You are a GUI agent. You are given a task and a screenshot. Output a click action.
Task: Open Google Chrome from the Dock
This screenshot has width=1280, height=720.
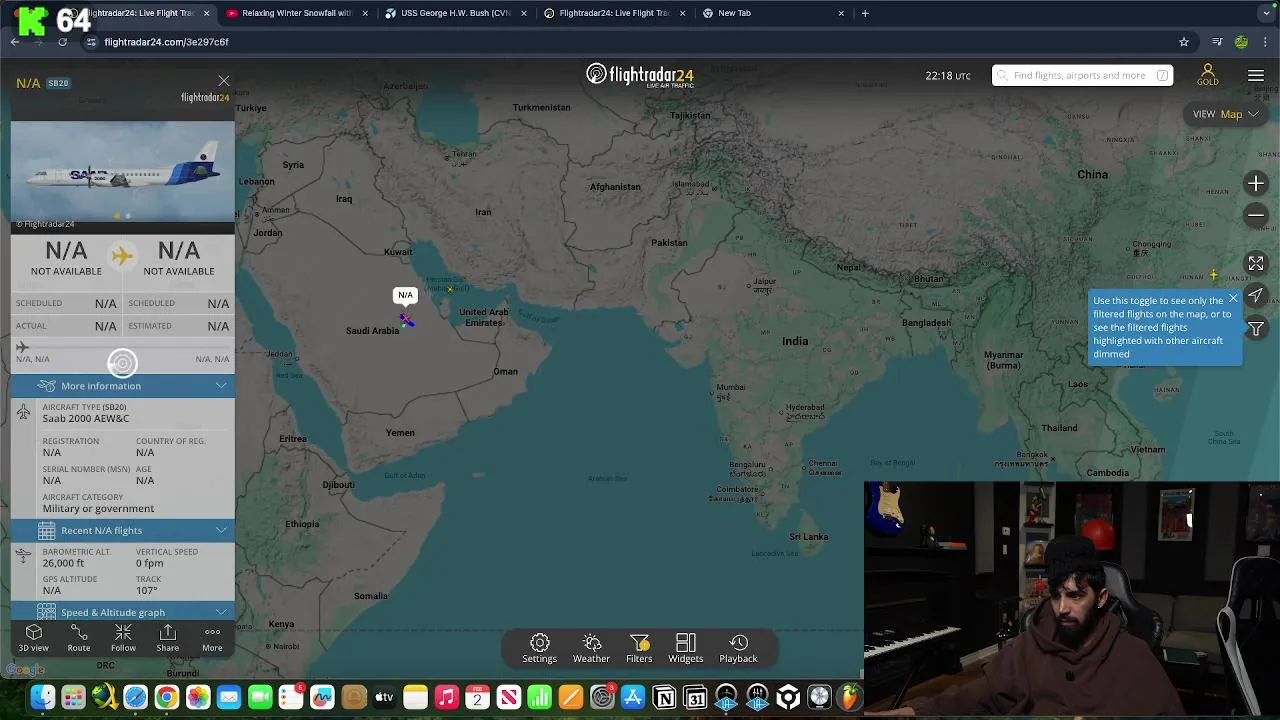point(167,698)
